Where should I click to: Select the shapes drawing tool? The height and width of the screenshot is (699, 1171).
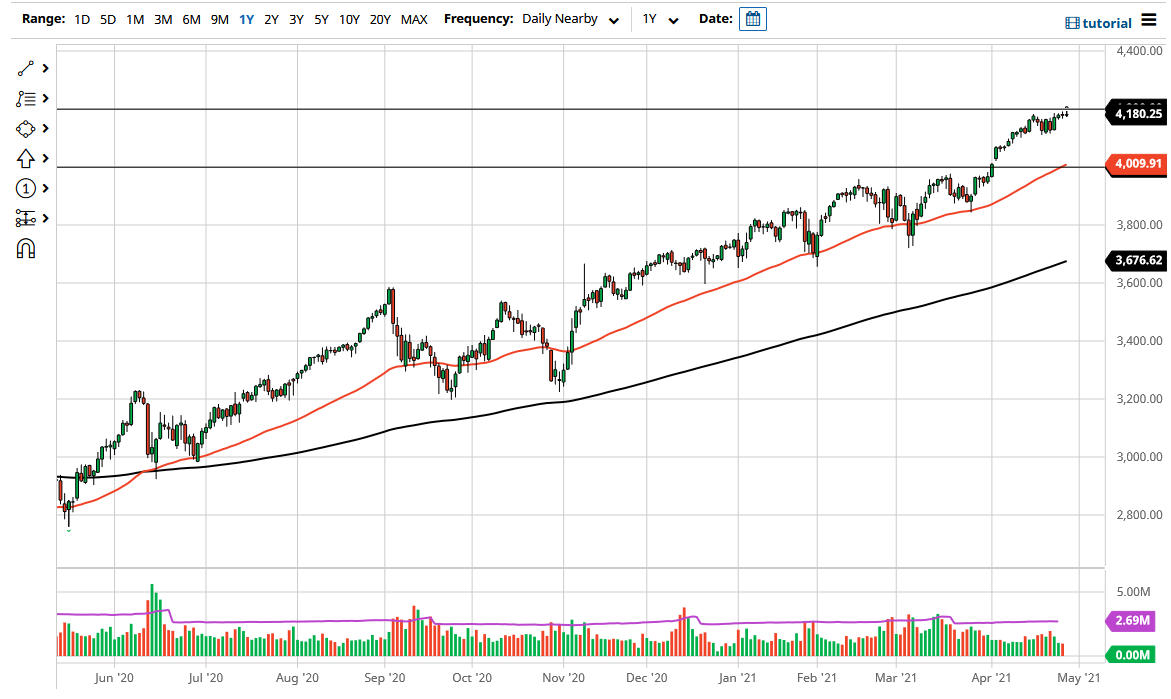[x=27, y=128]
